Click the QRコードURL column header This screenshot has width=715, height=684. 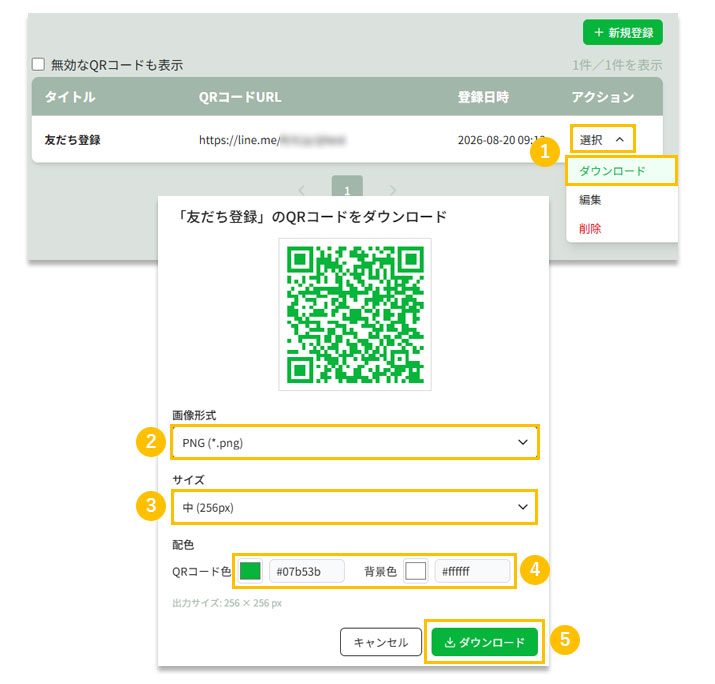[x=240, y=97]
